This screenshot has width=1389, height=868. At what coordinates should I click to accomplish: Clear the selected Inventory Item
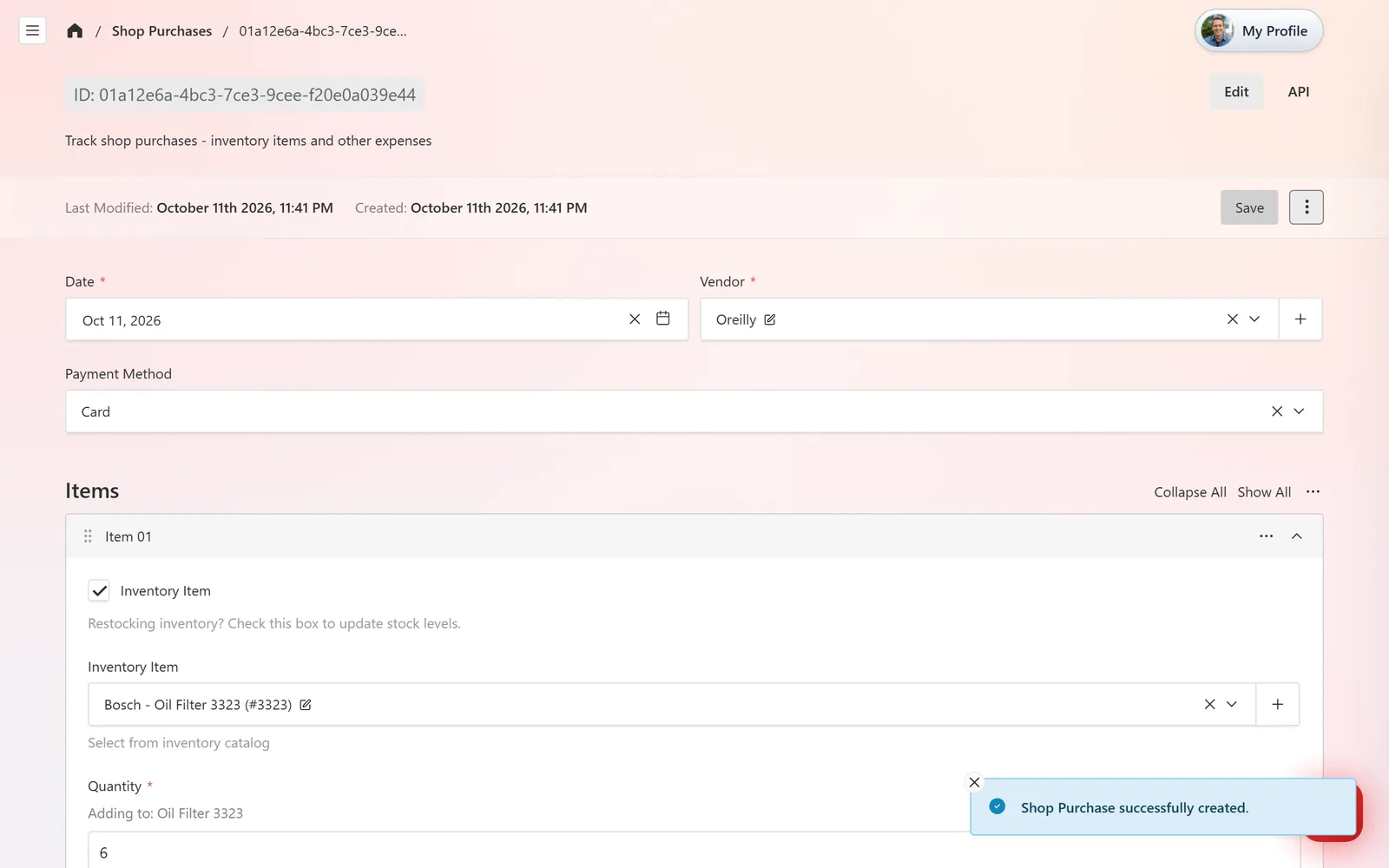(x=1210, y=704)
